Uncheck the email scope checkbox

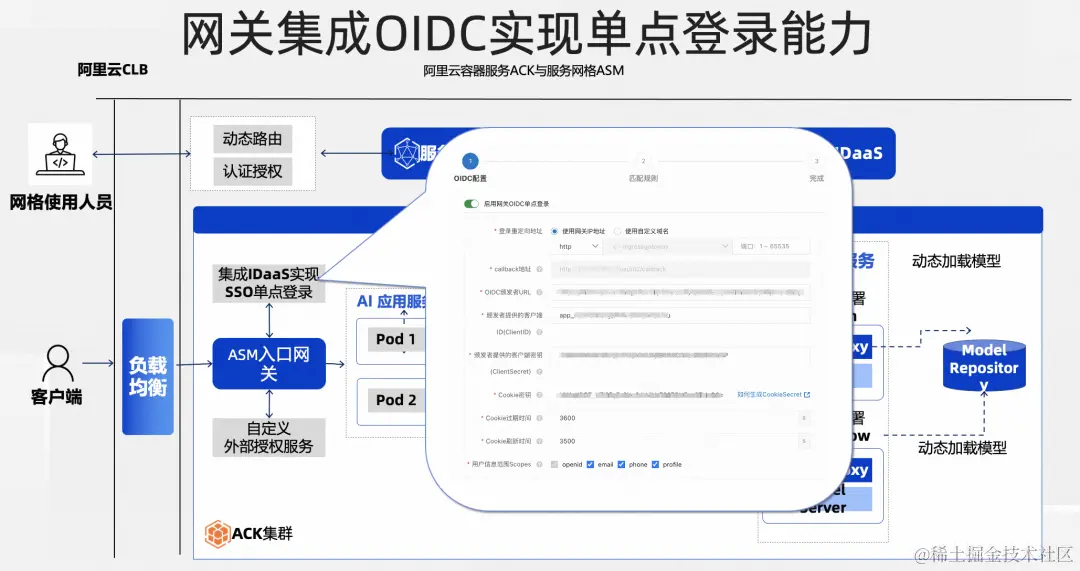(x=590, y=464)
